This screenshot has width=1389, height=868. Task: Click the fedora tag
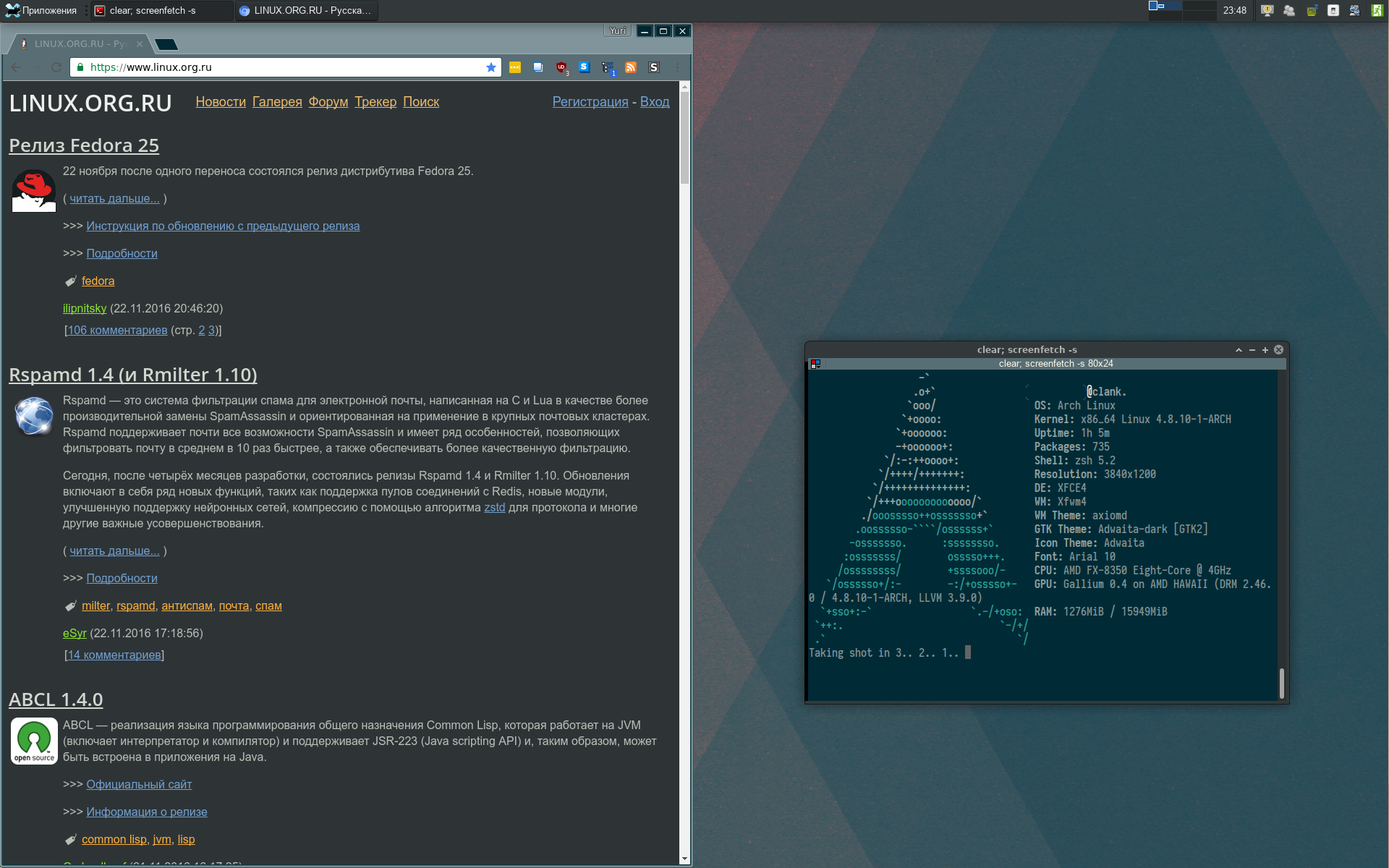click(98, 281)
